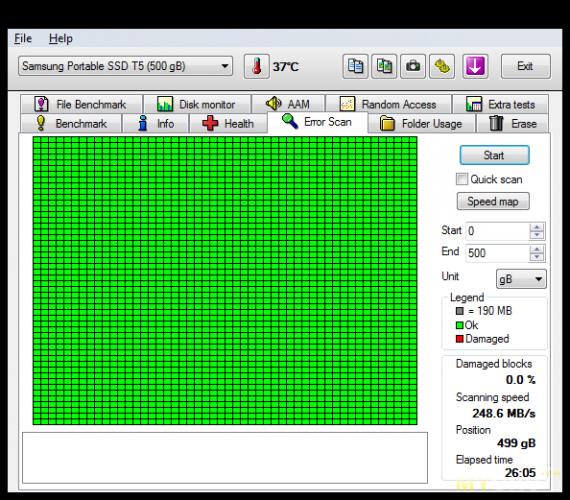Viewport: 570px width, 500px height.
Task: Click the camera save screenshot icon
Action: (413, 67)
